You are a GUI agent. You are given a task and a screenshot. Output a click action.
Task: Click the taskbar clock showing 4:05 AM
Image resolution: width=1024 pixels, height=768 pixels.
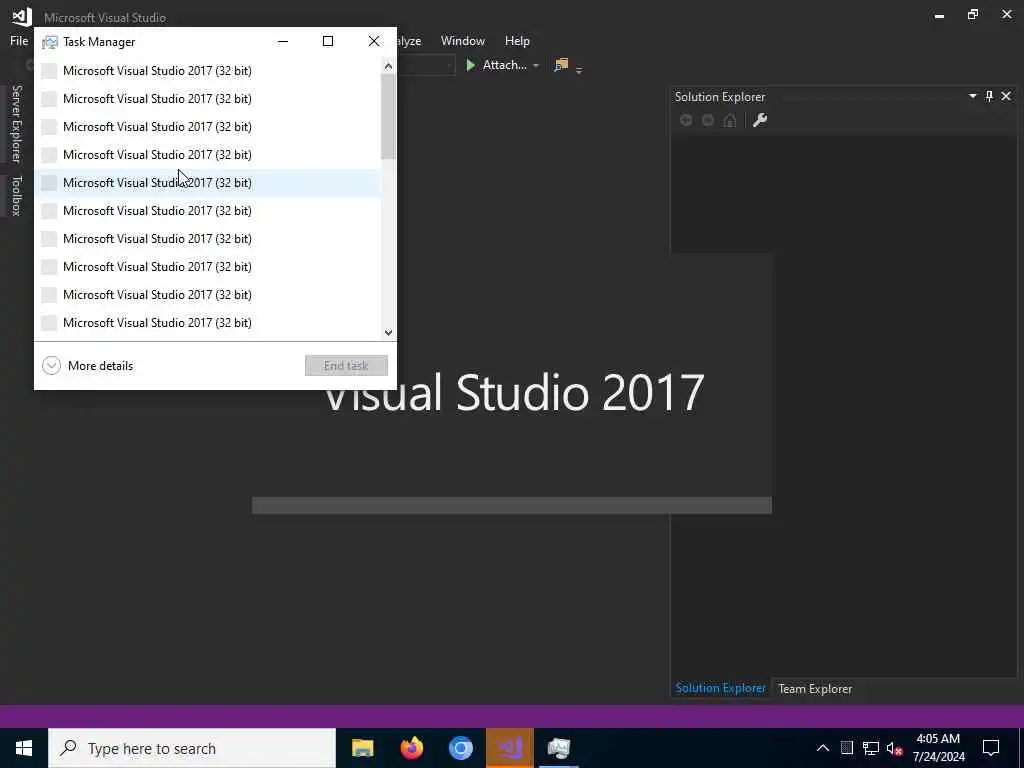[938, 748]
